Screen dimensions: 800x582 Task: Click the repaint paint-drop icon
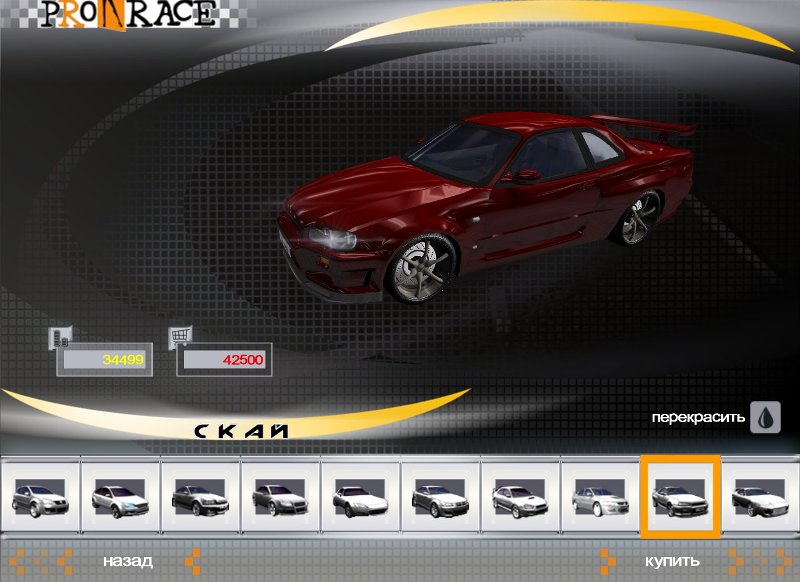coord(765,416)
